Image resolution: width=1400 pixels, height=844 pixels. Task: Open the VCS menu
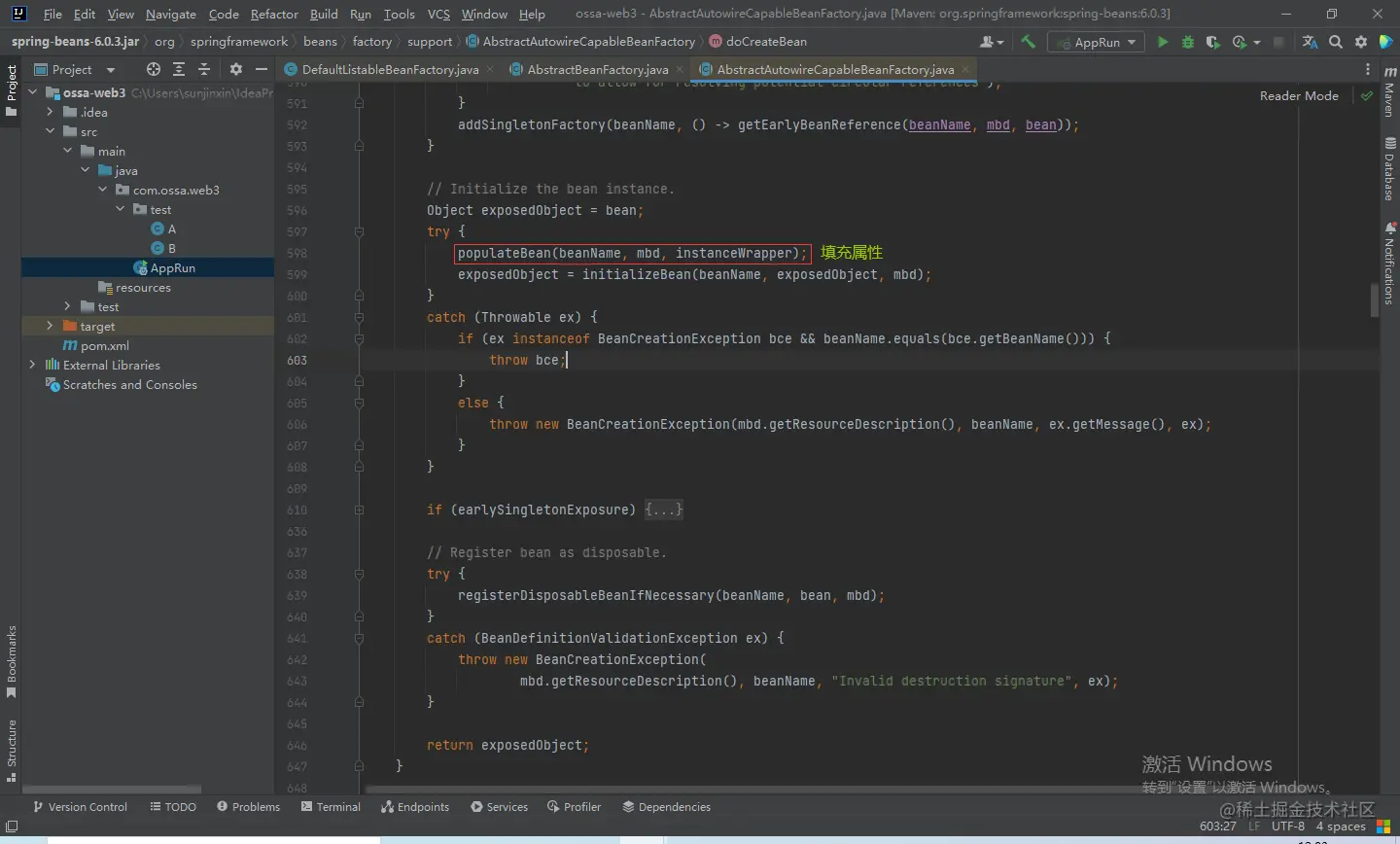coord(438,14)
